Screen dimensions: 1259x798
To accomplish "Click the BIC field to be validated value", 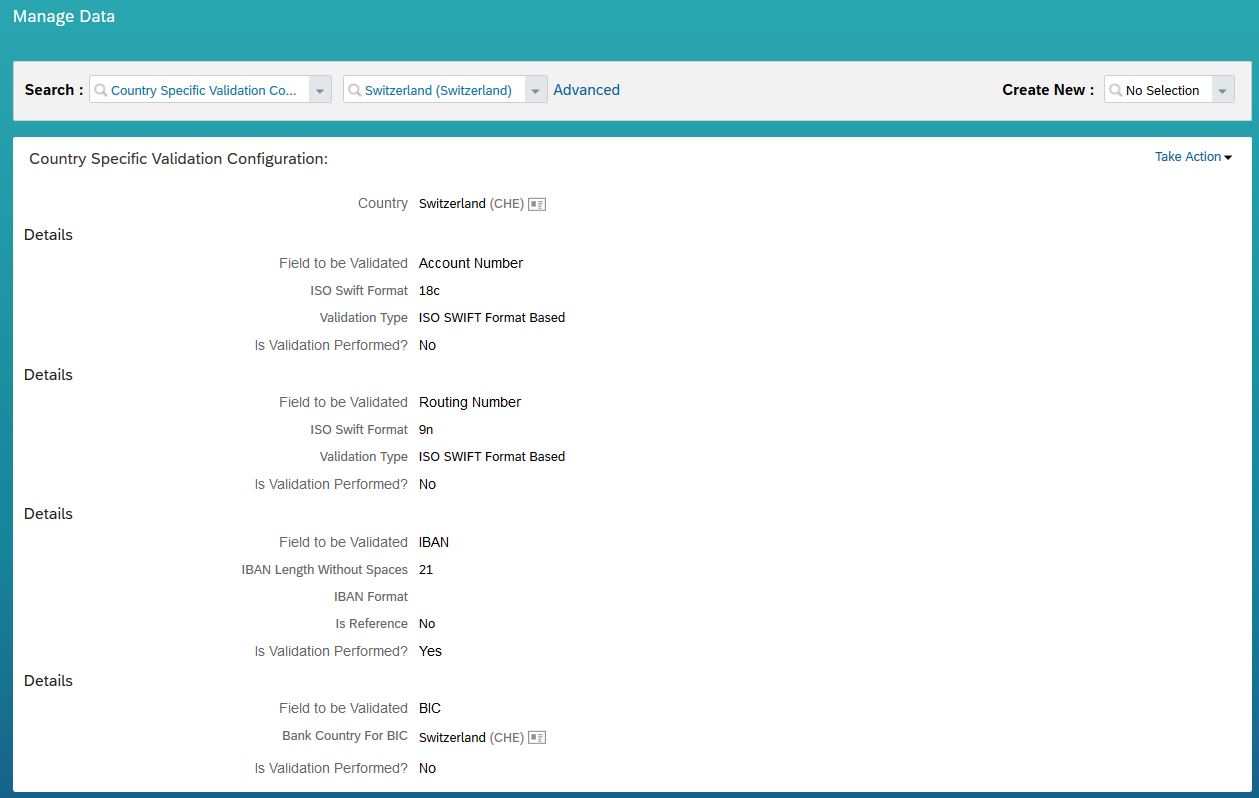I will coord(430,708).
